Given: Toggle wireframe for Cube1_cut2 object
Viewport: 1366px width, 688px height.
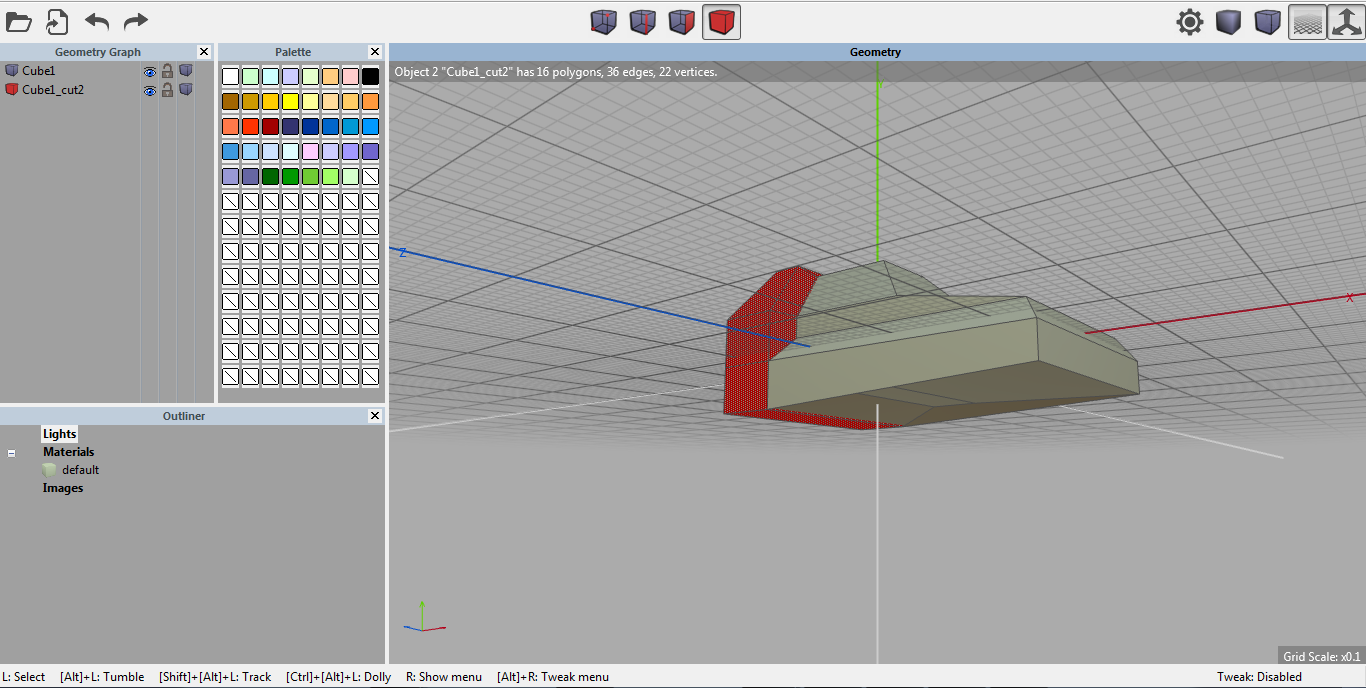Looking at the screenshot, I should click(x=186, y=90).
